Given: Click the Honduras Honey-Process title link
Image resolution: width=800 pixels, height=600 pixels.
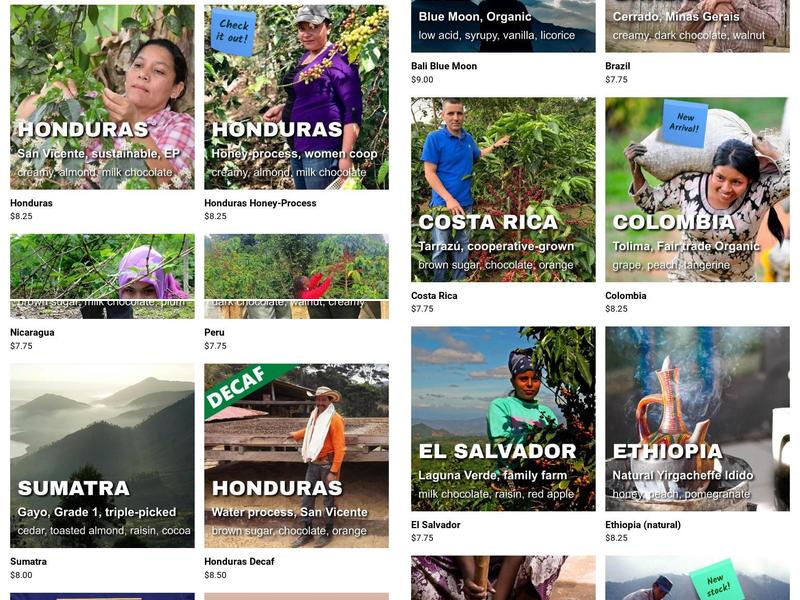Looking at the screenshot, I should point(260,203).
